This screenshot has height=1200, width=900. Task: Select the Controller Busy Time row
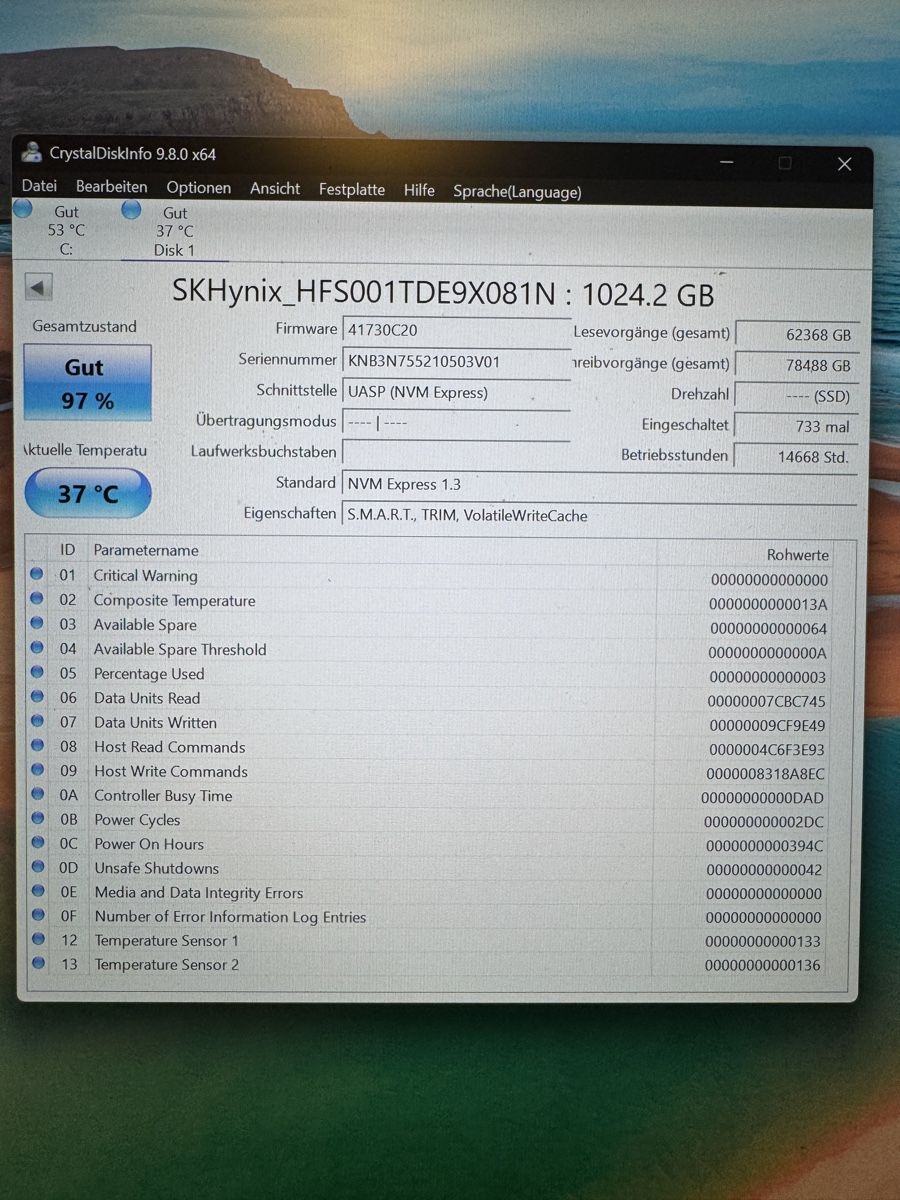[x=430, y=797]
